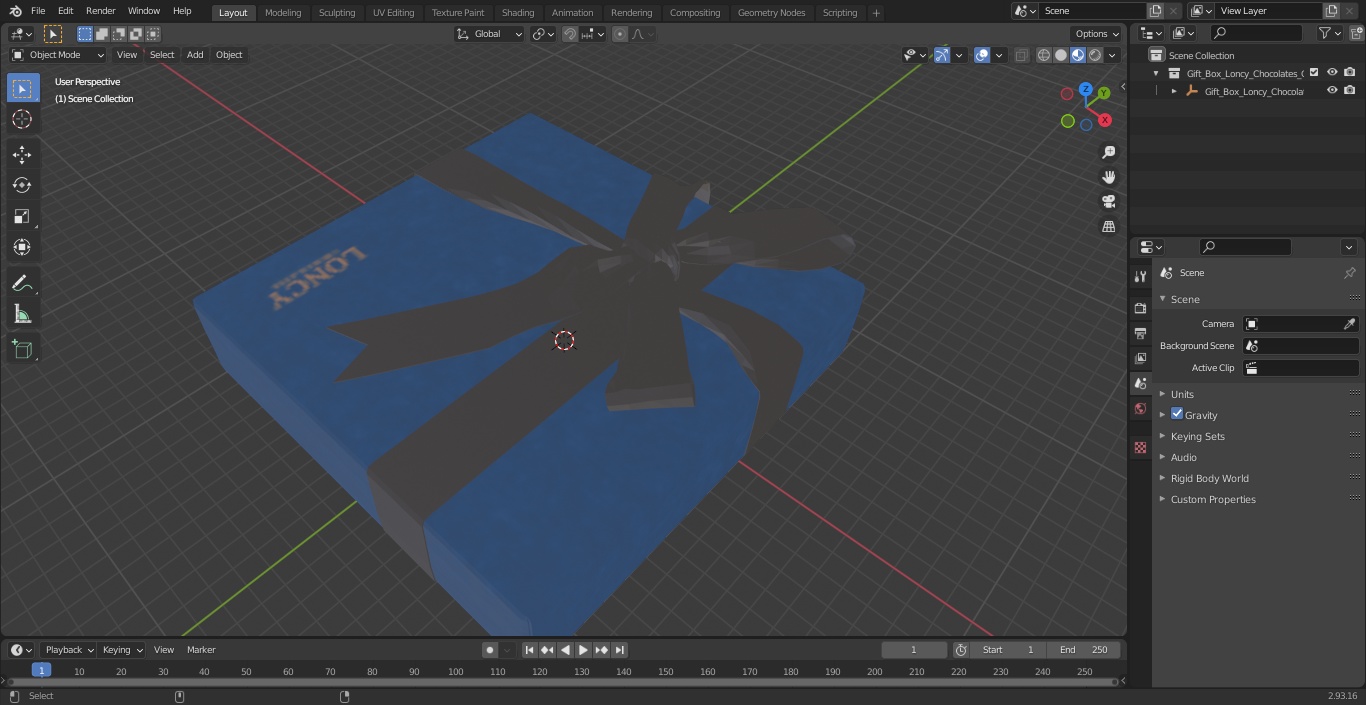The image size is (1366, 705).
Task: Hide the child Gift_Box_Loncy_Chocola object eye icon
Action: pyautogui.click(x=1332, y=91)
